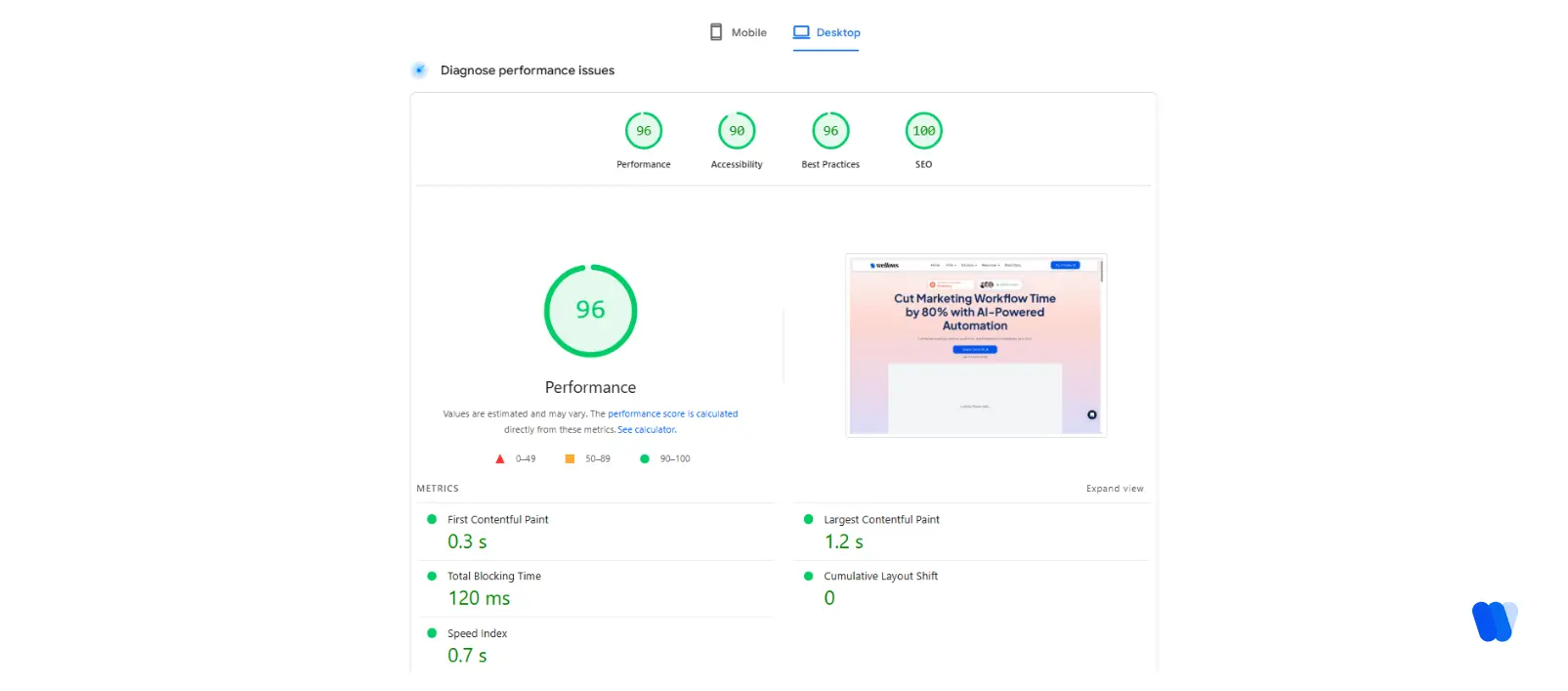The image size is (1568, 691).
Task: Click the Cumulative Layout Shift metric label
Action: pos(880,577)
